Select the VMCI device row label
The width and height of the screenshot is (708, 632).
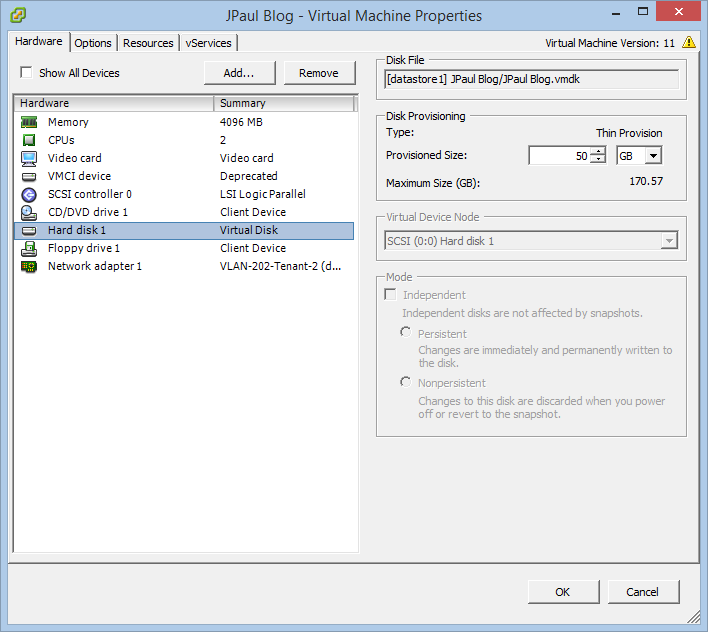79,176
